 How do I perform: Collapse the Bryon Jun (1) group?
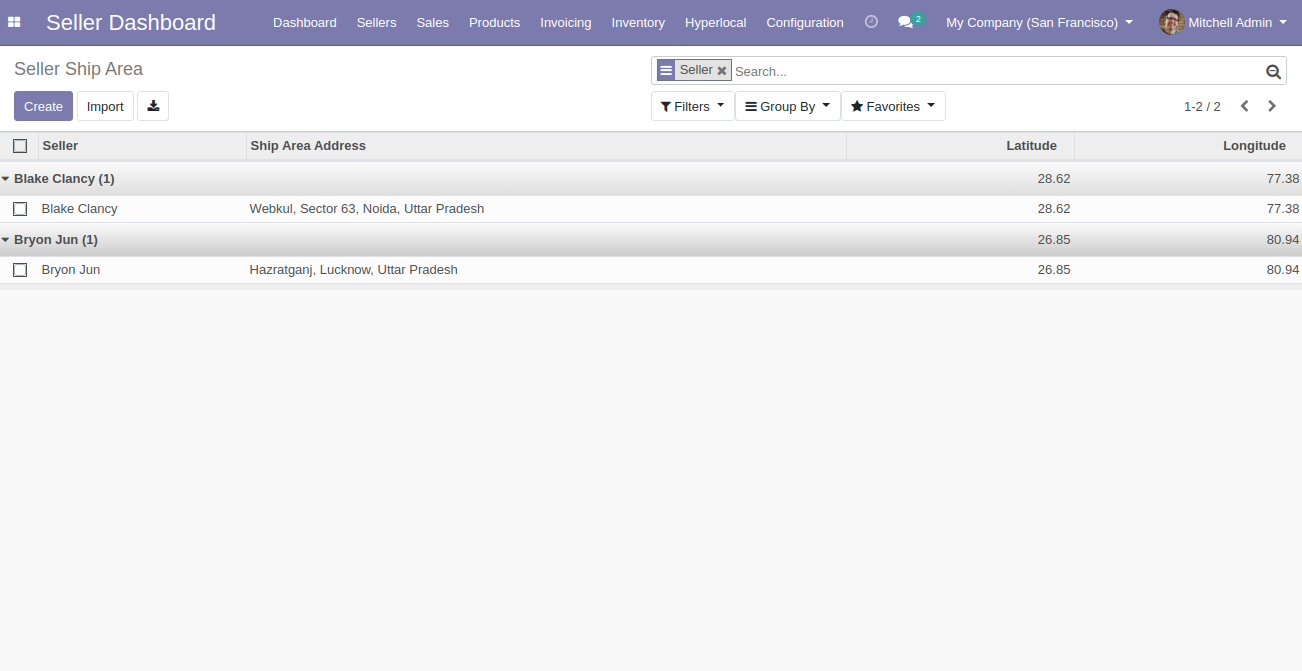[50, 240]
